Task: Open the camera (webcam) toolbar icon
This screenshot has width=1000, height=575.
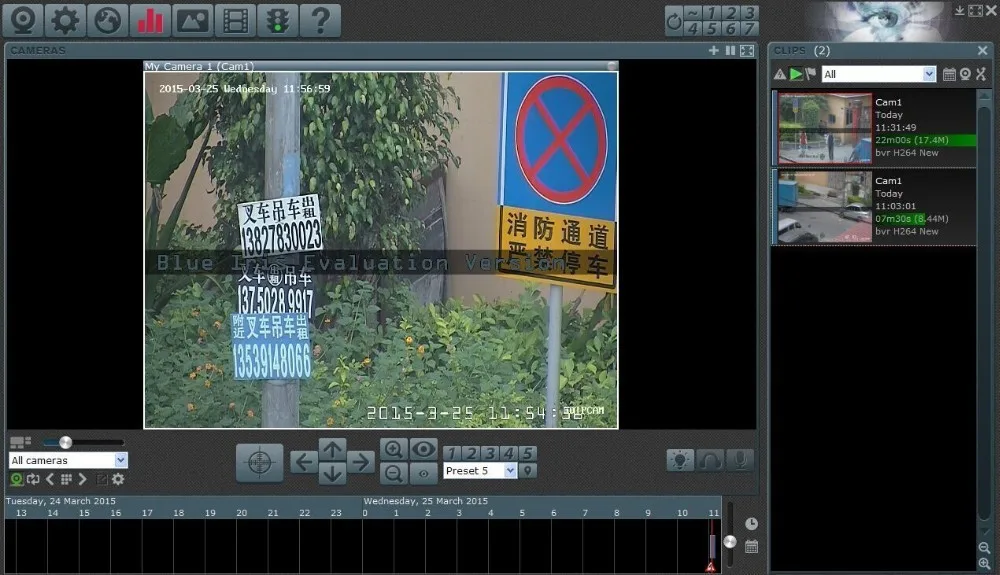Action: (x=23, y=20)
